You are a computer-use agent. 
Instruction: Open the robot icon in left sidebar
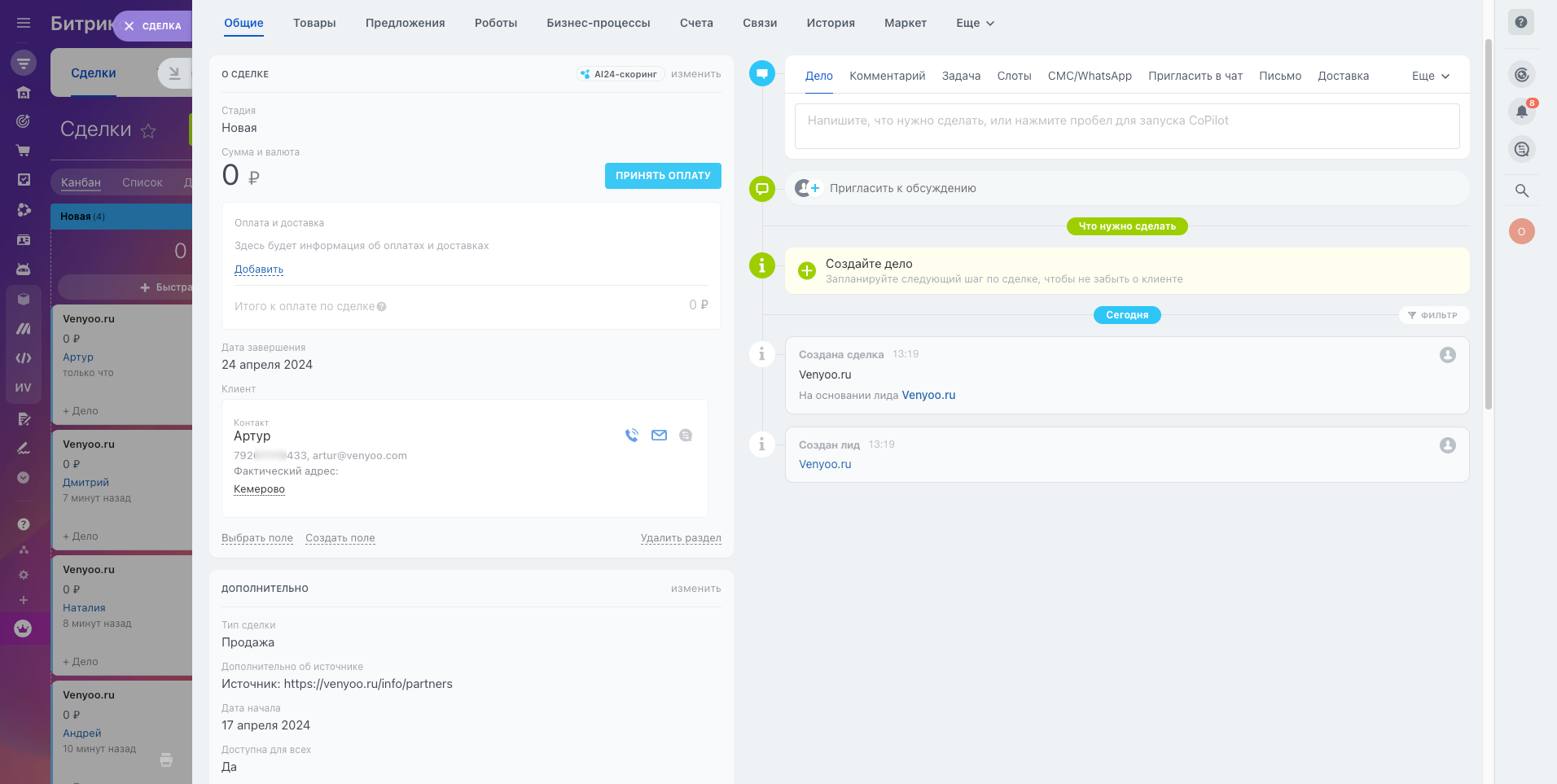pos(24,269)
